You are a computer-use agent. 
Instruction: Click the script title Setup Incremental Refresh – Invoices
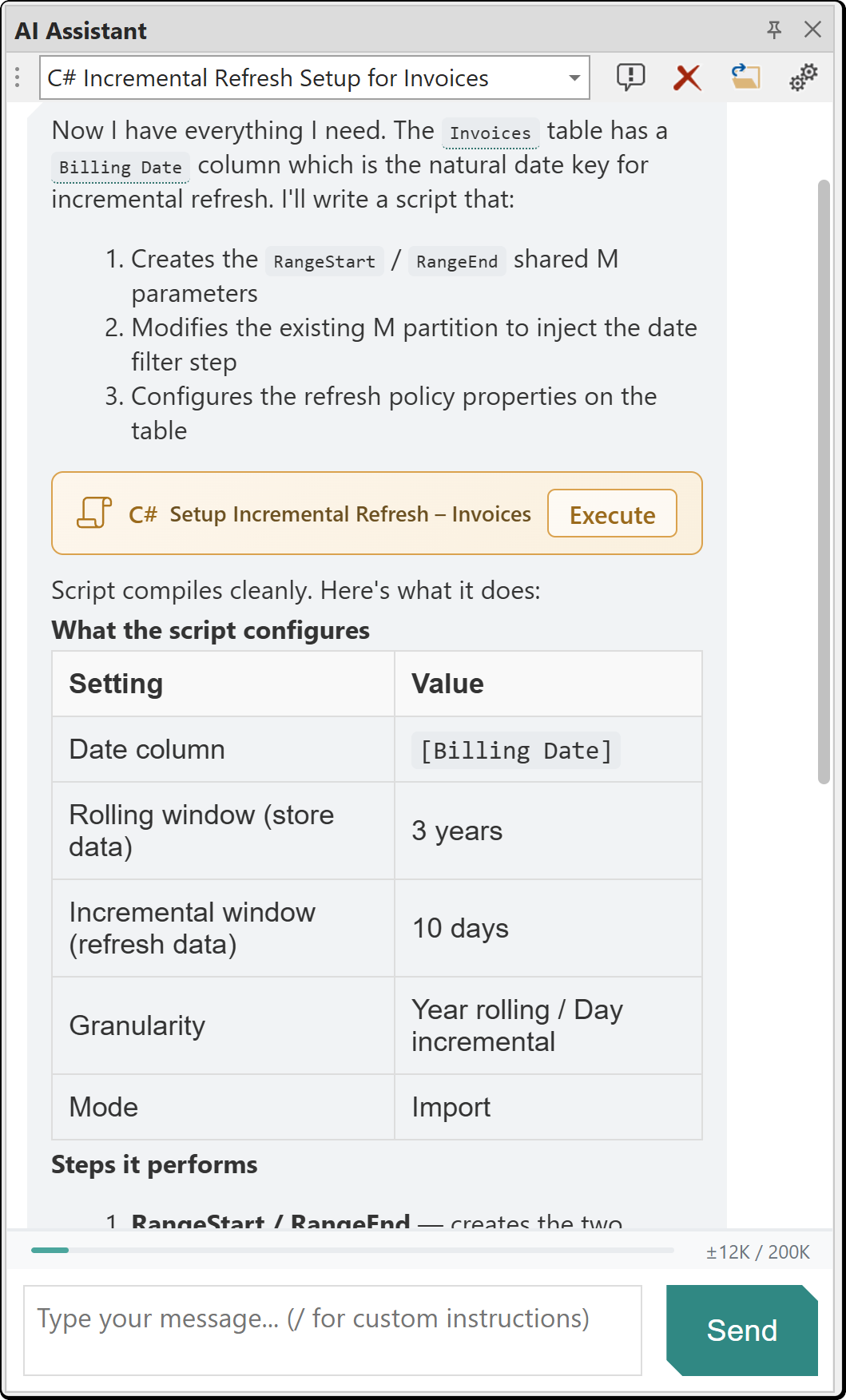pos(350,514)
